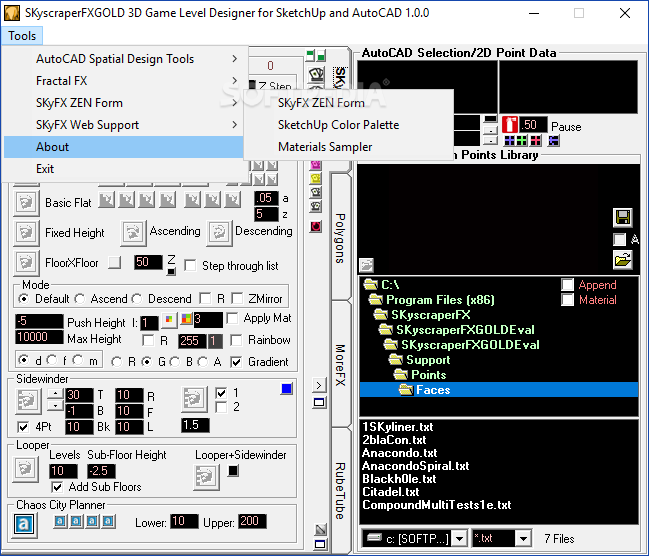Click the blue color swatch in Sidewinder
Viewport: 649px width, 556px height.
[286, 388]
